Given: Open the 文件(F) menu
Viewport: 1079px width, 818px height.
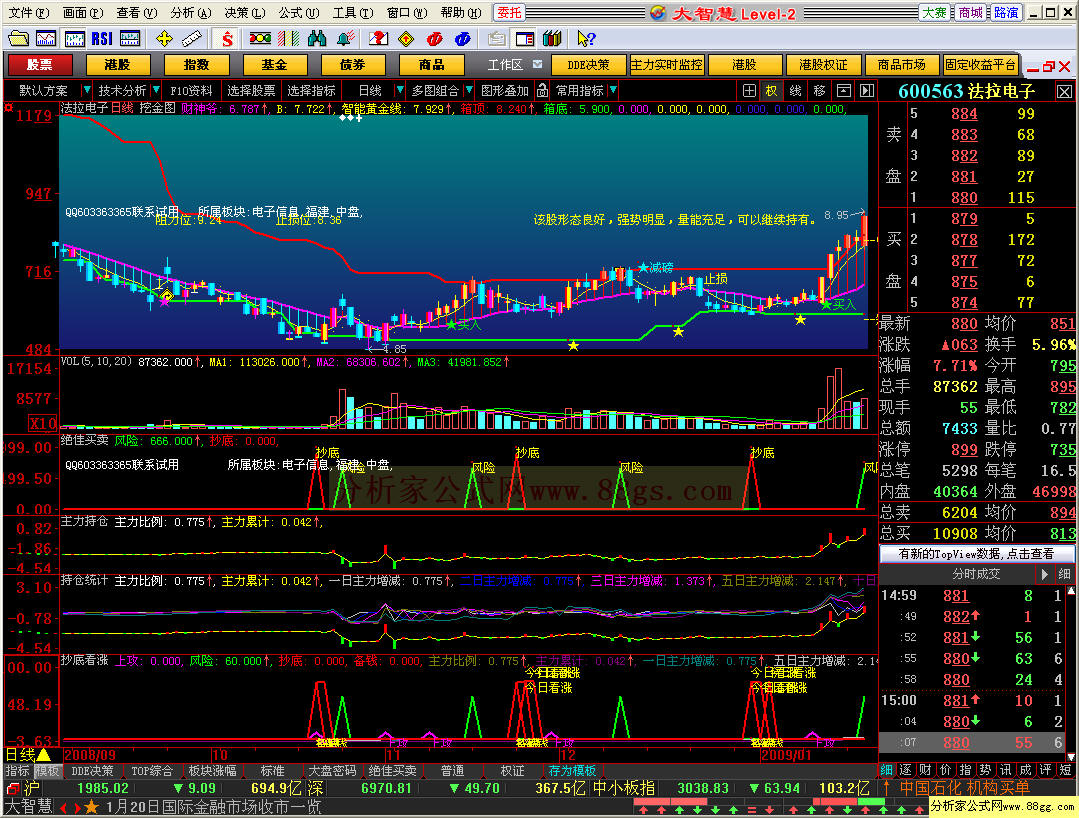Looking at the screenshot, I should coord(28,12).
